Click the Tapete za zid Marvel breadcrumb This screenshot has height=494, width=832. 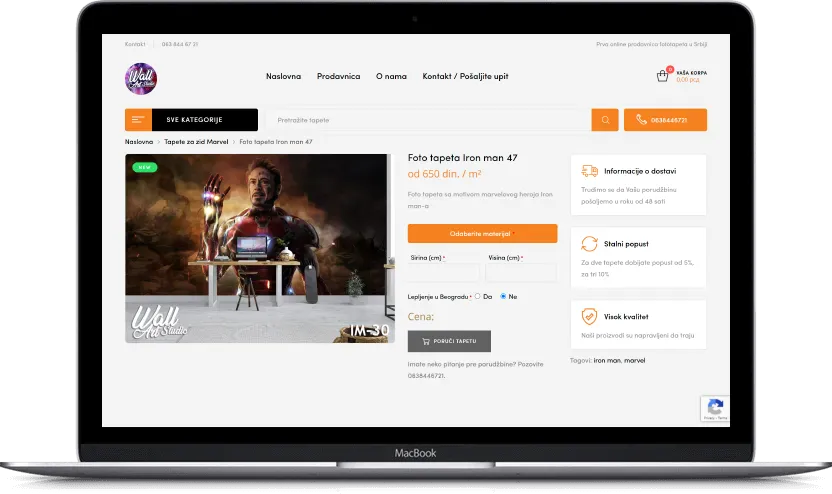coord(196,142)
